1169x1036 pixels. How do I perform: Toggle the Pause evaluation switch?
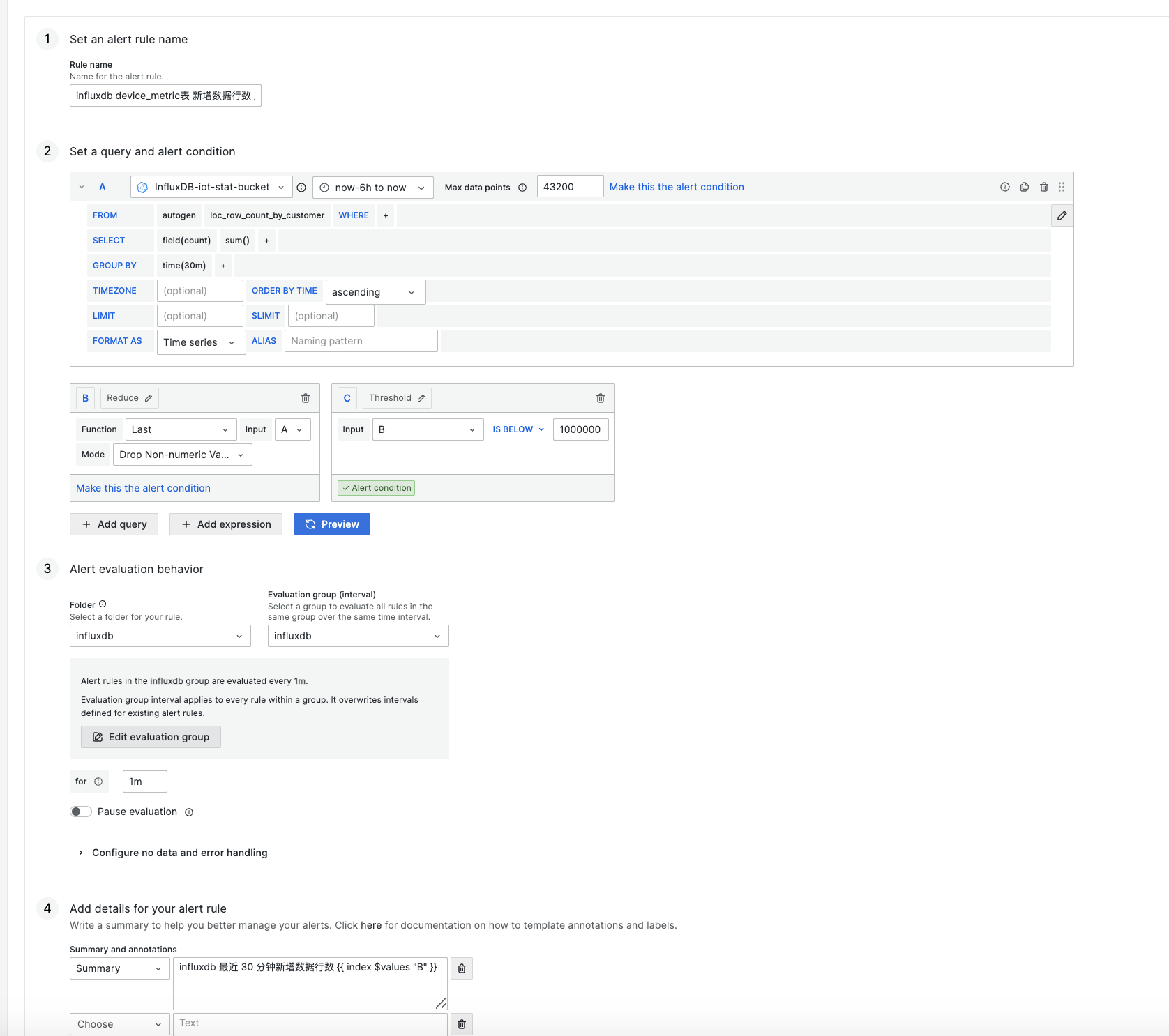(x=81, y=812)
